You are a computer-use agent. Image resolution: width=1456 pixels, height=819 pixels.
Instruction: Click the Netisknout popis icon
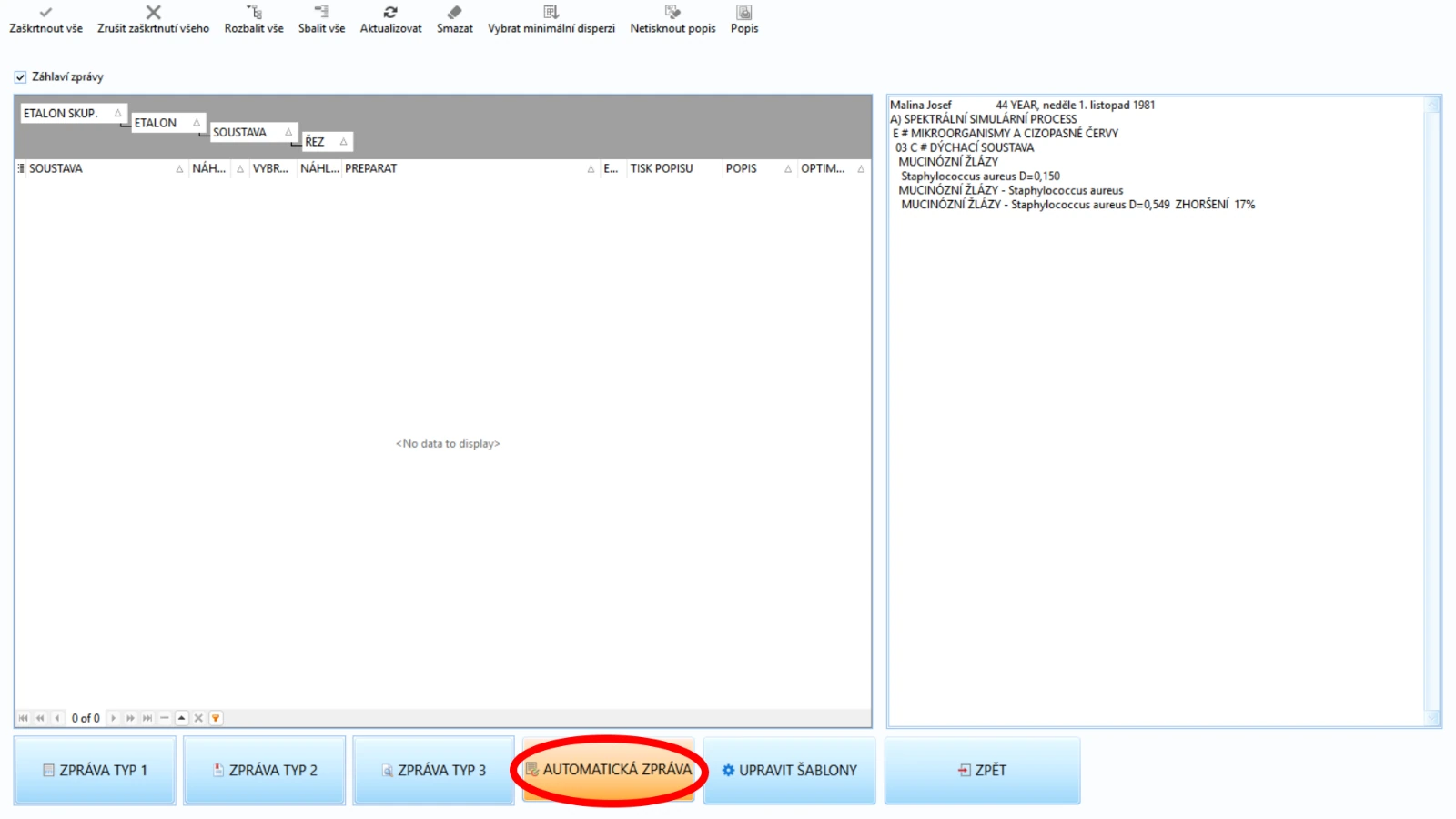[x=672, y=12]
